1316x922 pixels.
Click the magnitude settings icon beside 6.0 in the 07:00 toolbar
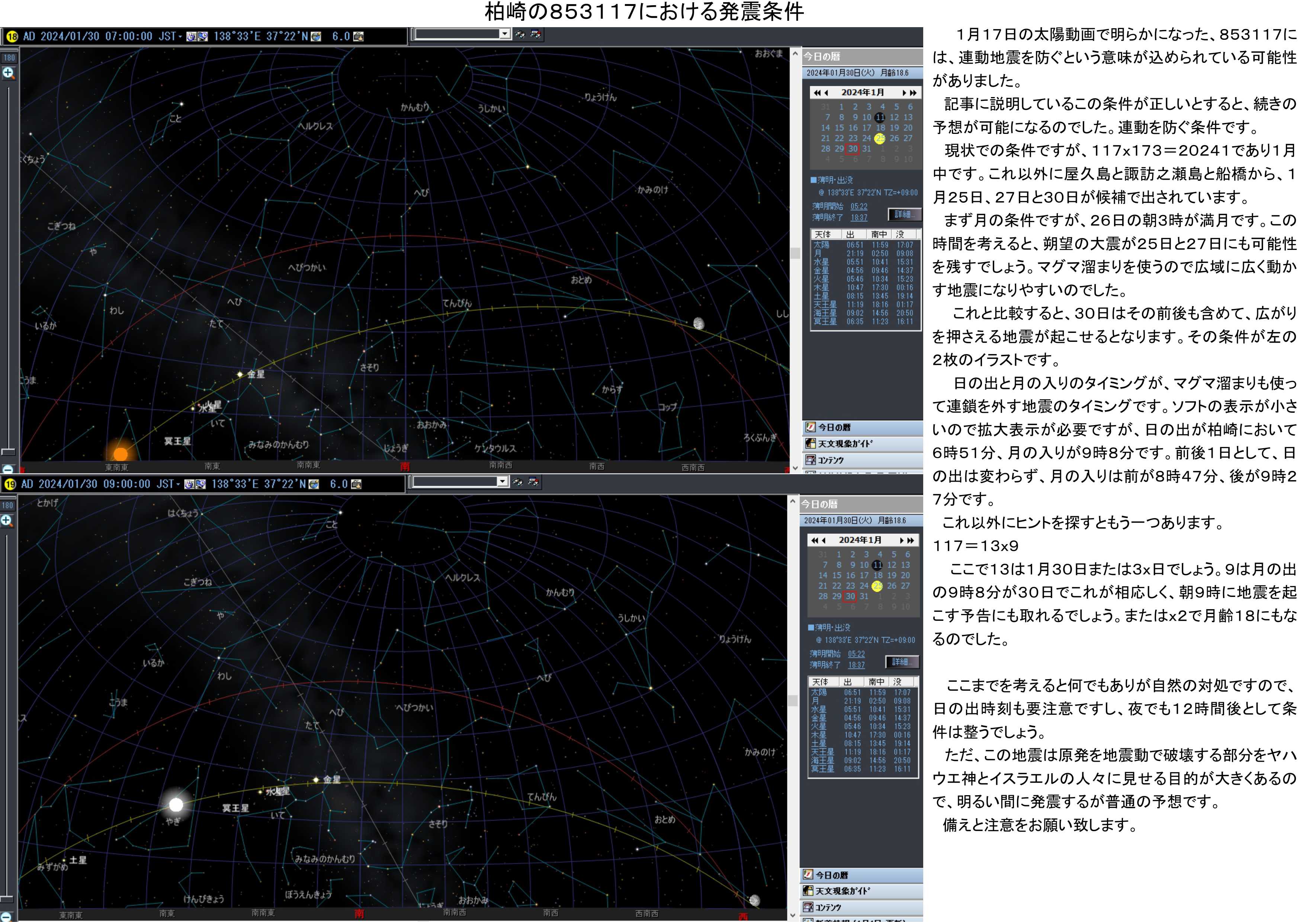click(359, 37)
